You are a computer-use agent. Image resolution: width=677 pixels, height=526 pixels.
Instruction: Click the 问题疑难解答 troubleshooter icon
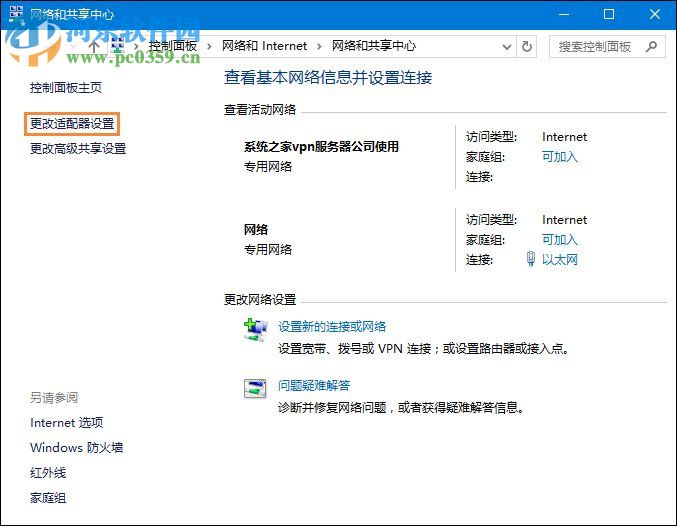click(x=256, y=389)
